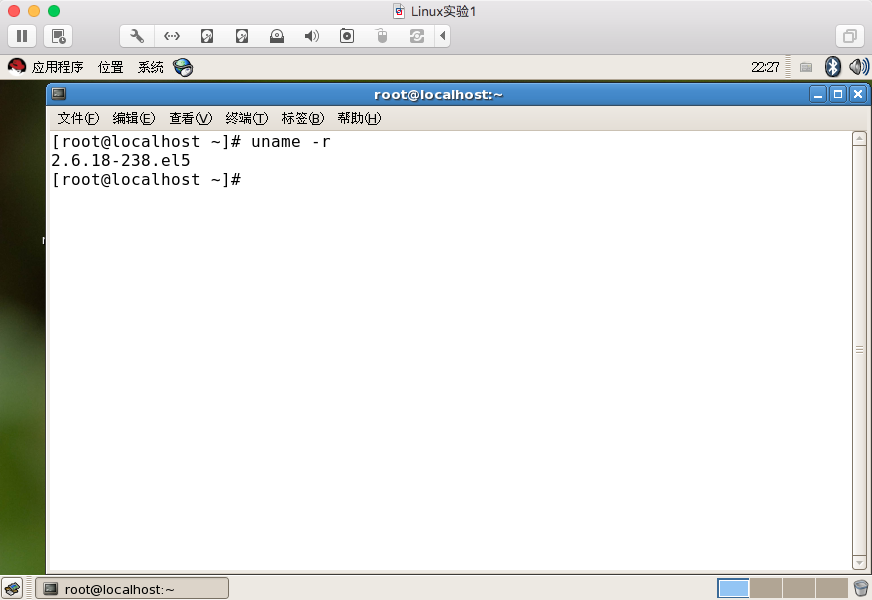Click the macOS yellow minimize button
The image size is (872, 600).
coord(34,11)
